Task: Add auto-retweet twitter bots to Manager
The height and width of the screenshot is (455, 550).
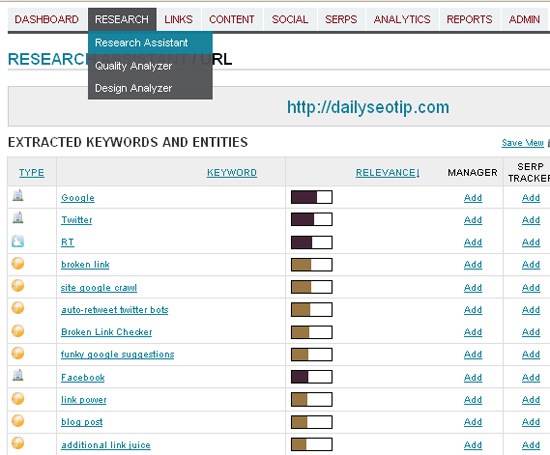Action: [x=473, y=310]
